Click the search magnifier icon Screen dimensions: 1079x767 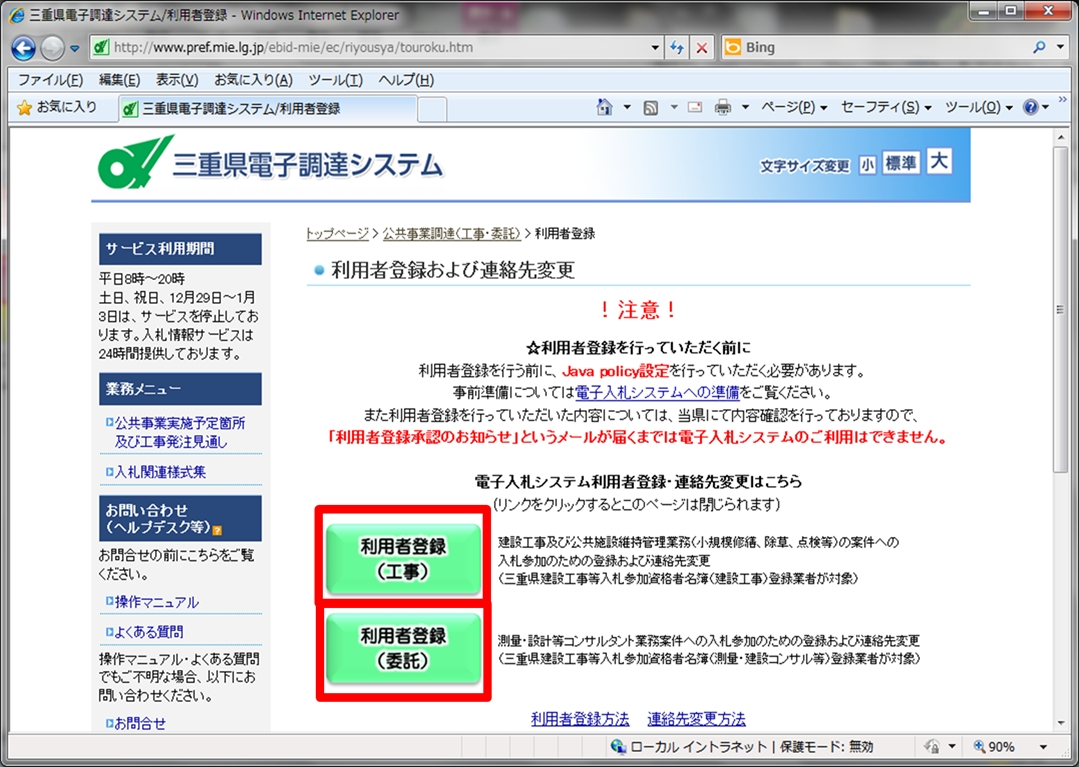tap(1039, 47)
